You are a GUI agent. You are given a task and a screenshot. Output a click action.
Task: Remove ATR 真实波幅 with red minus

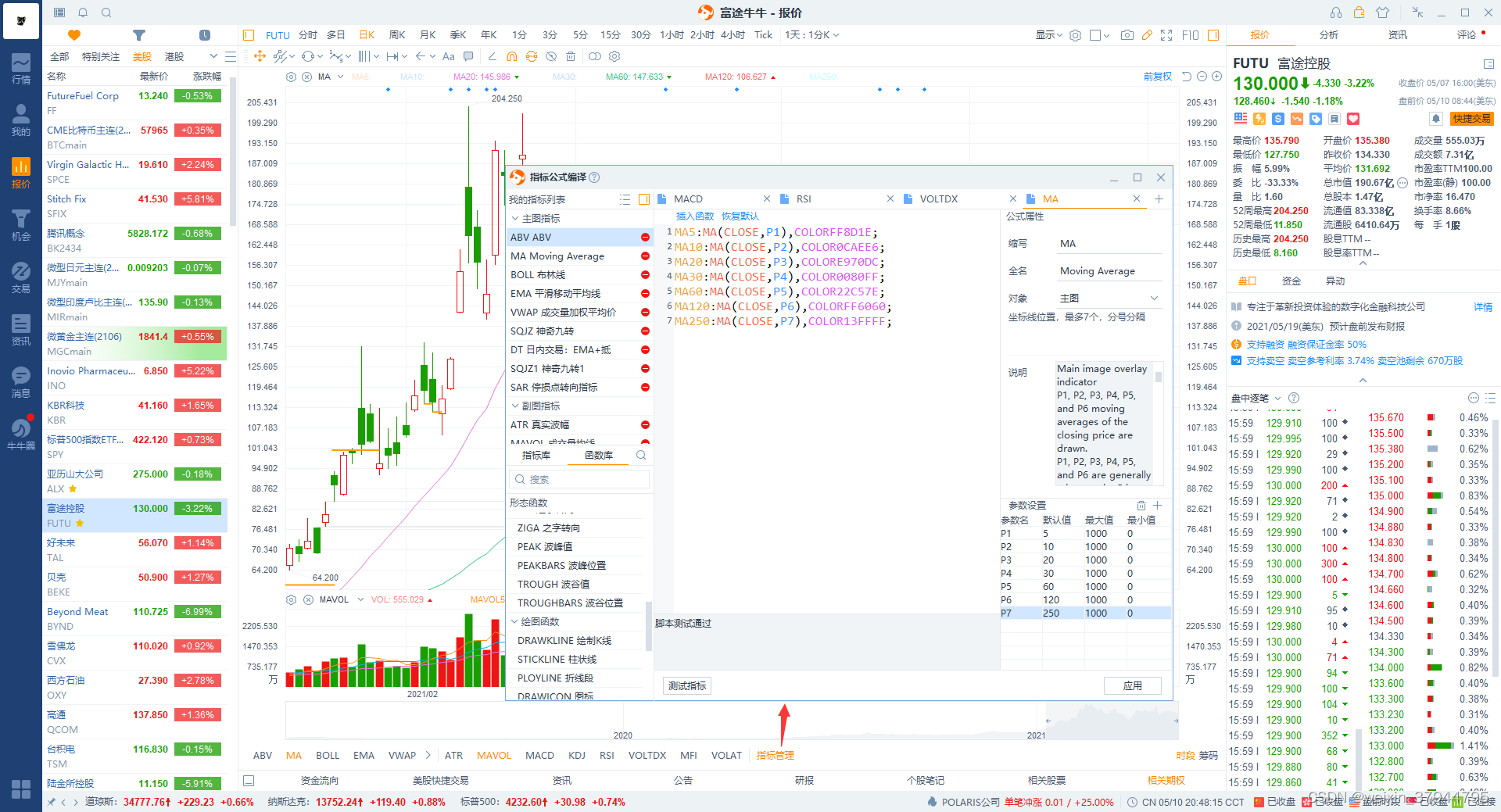(645, 425)
